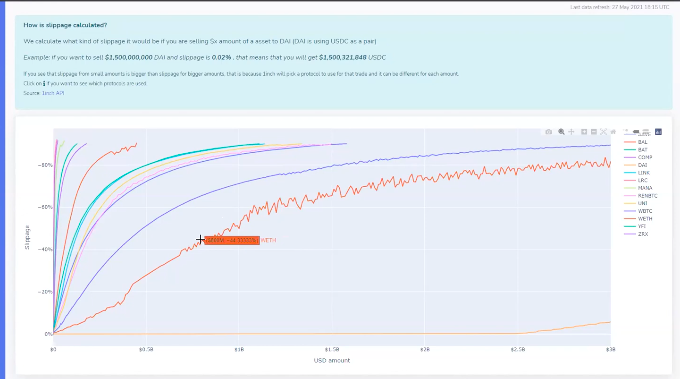The width and height of the screenshot is (680, 379).
Task: Select the Pan tool in chart modebar
Action: click(571, 131)
